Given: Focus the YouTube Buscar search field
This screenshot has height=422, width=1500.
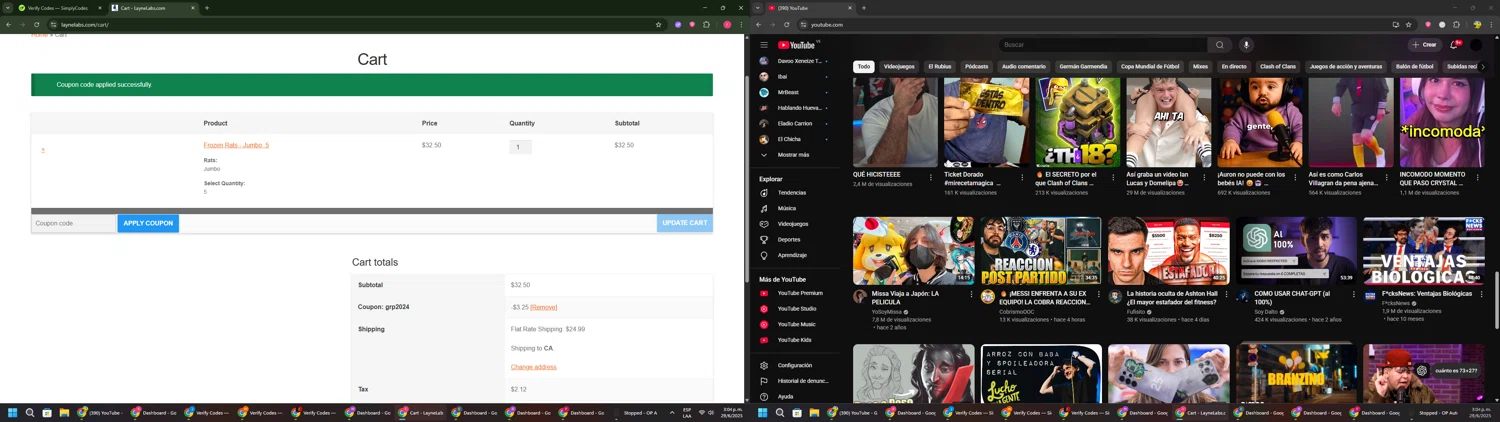Looking at the screenshot, I should point(1102,45).
